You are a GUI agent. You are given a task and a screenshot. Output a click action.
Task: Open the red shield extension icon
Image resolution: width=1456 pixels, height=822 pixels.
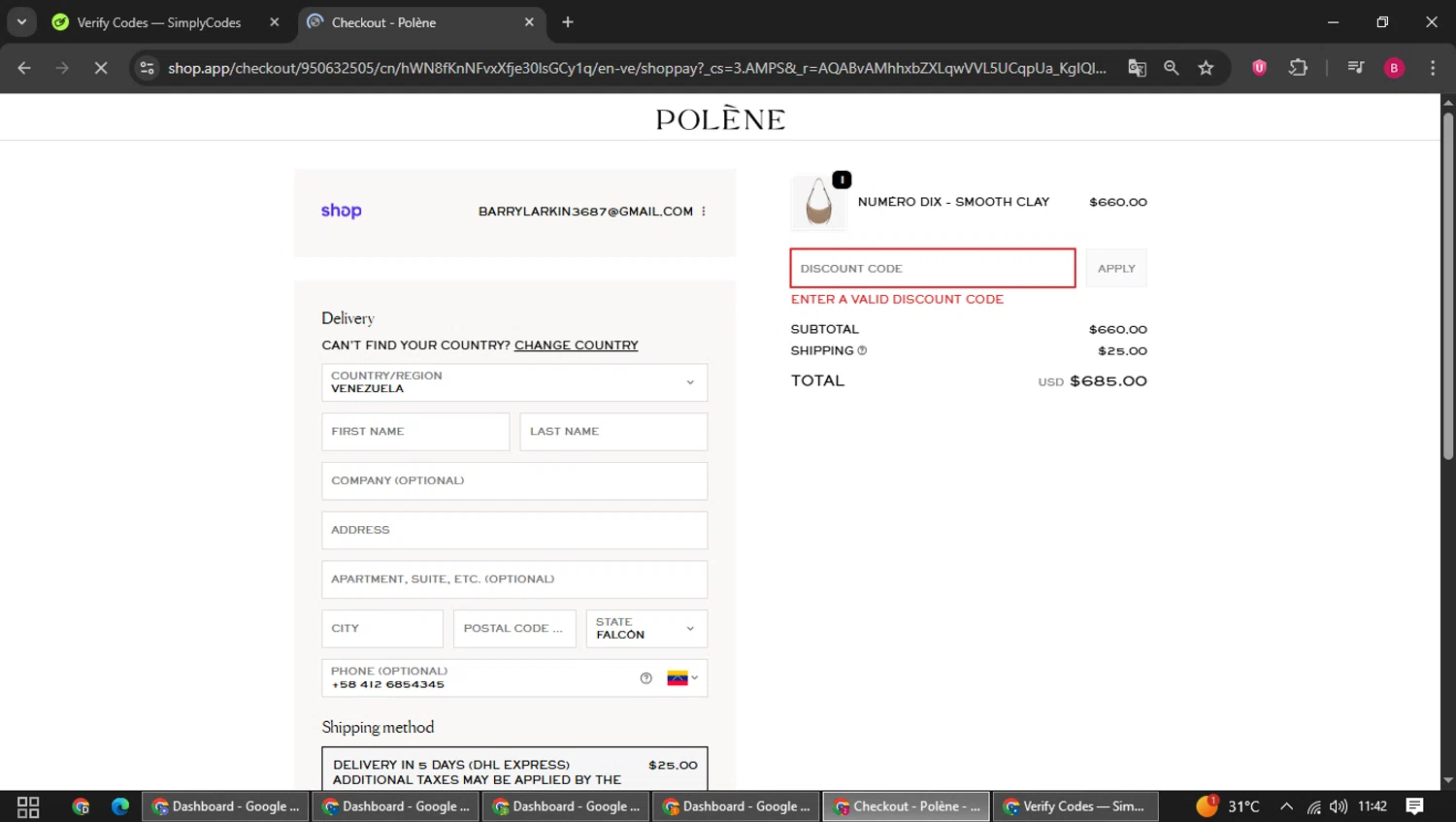point(1259,68)
